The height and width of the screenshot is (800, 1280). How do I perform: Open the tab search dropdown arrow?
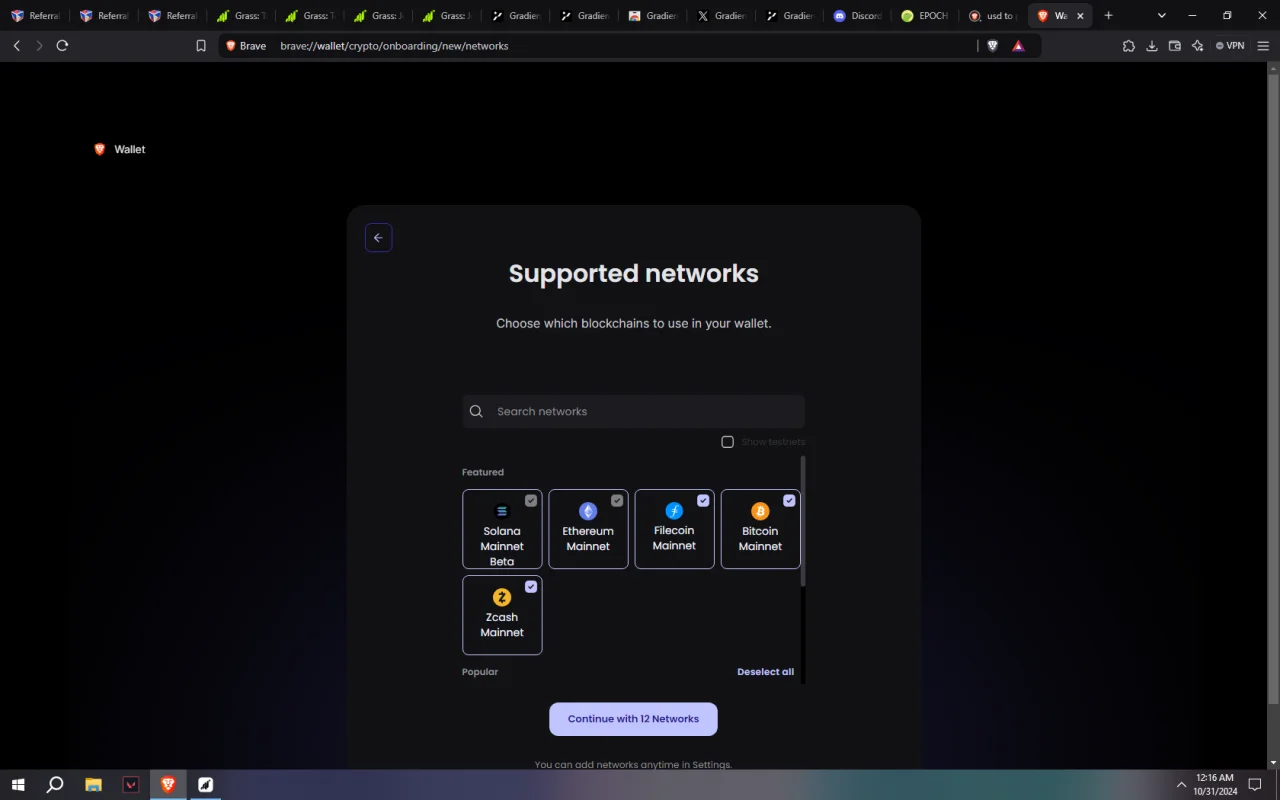1161,16
